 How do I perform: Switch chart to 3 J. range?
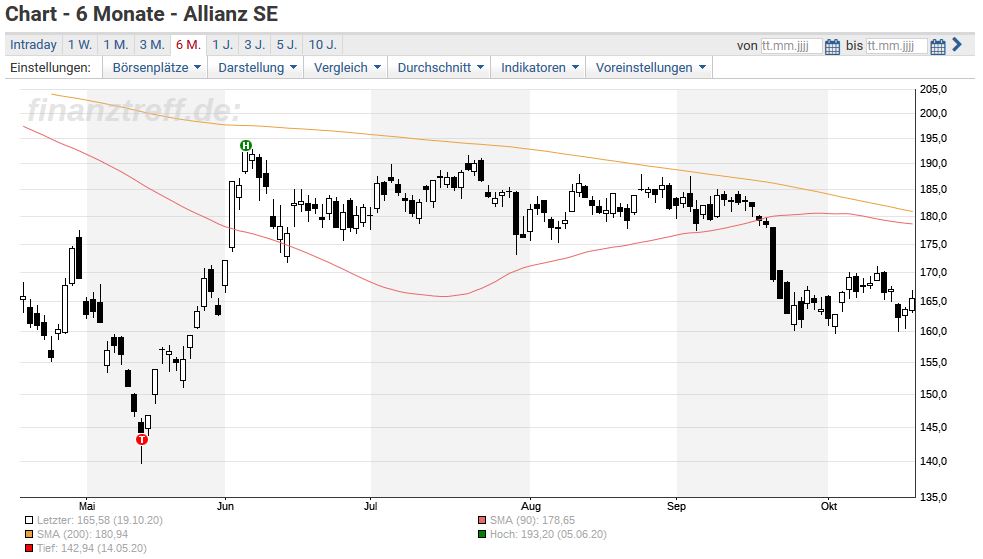coord(255,44)
